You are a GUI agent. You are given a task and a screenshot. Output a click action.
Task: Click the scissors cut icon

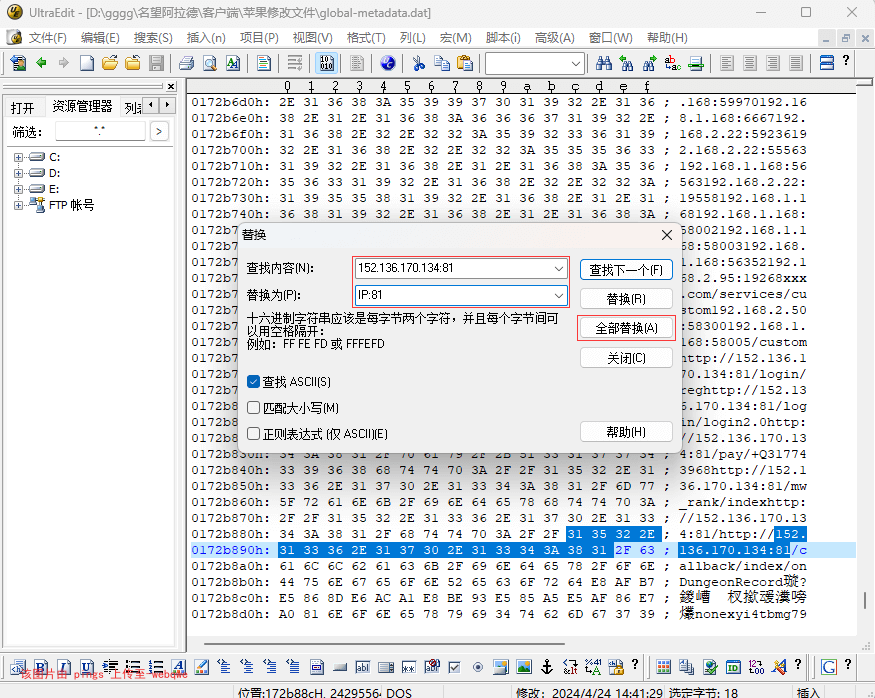coord(419,62)
